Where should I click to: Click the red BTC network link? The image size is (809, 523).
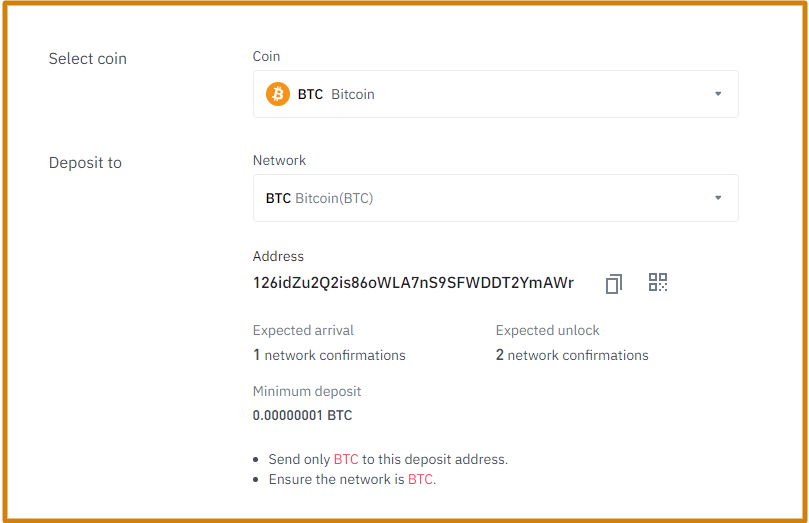[420, 479]
